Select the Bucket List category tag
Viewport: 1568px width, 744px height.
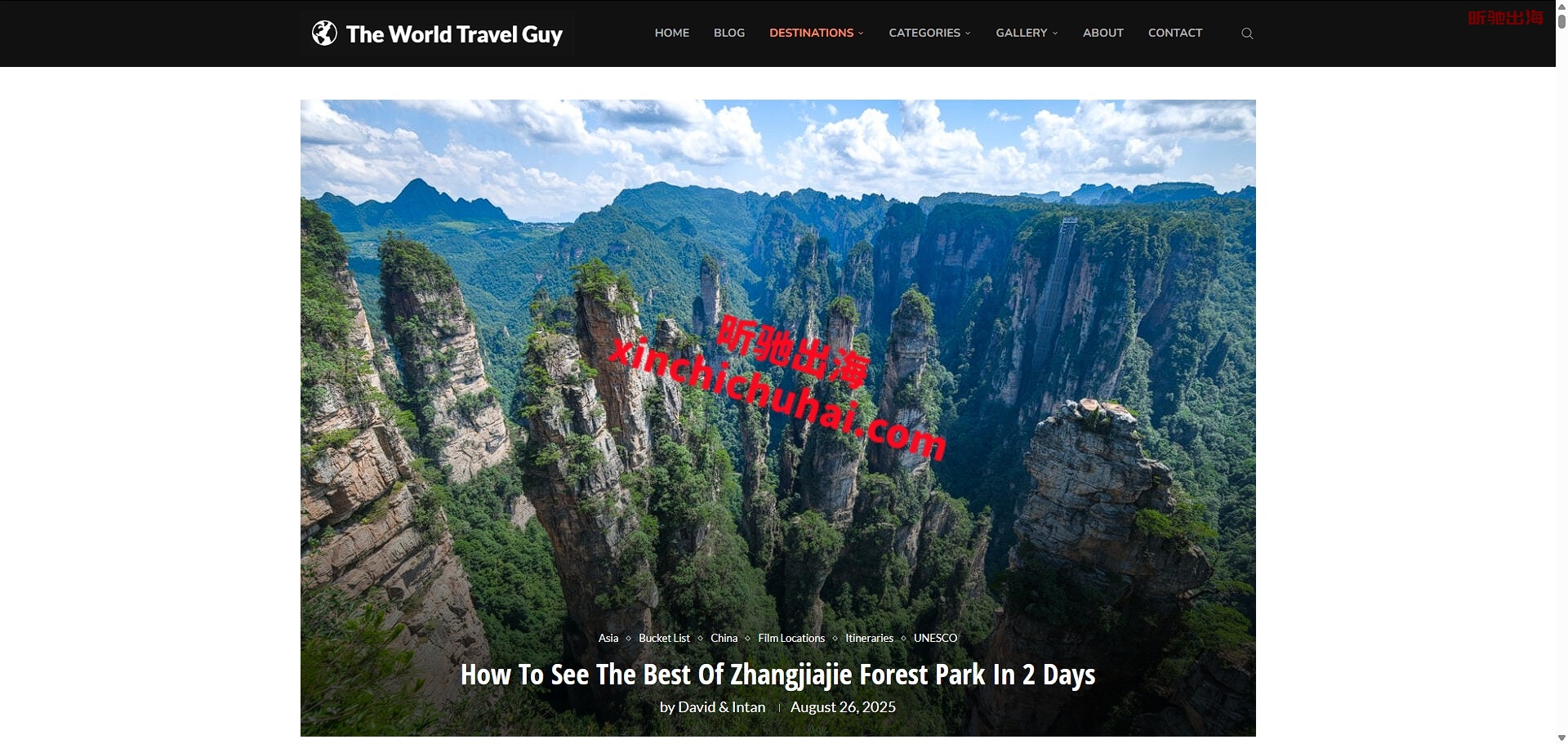click(x=664, y=638)
